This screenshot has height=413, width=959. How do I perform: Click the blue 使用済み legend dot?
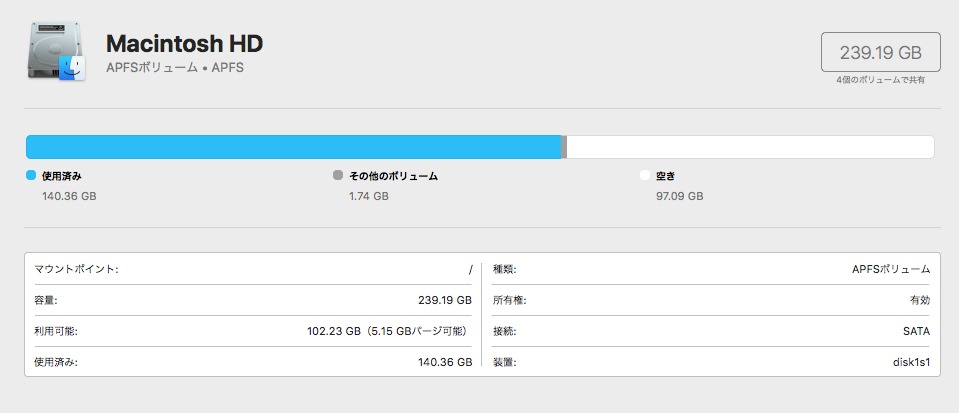point(31,175)
